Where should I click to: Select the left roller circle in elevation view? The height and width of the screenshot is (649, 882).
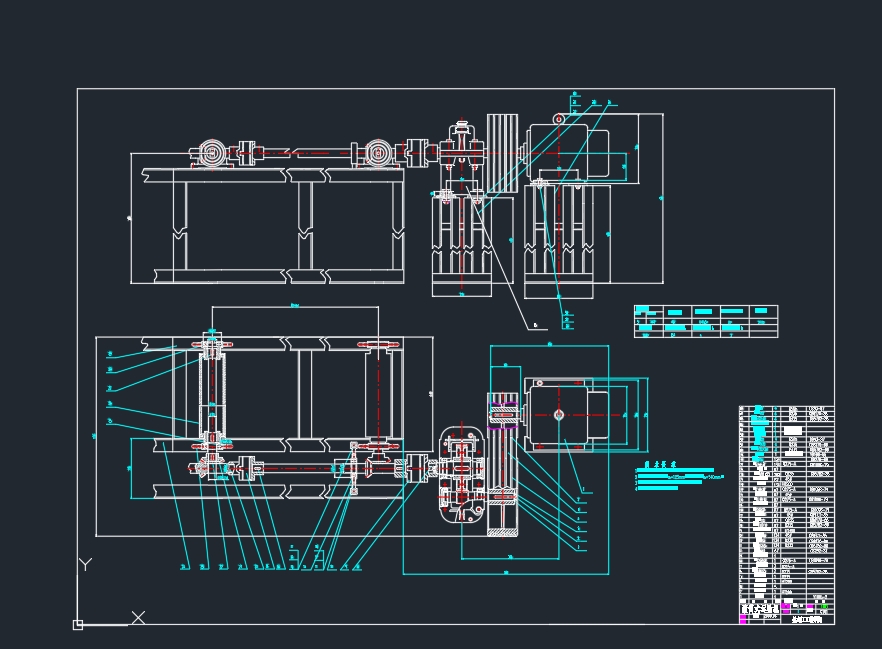click(x=213, y=152)
